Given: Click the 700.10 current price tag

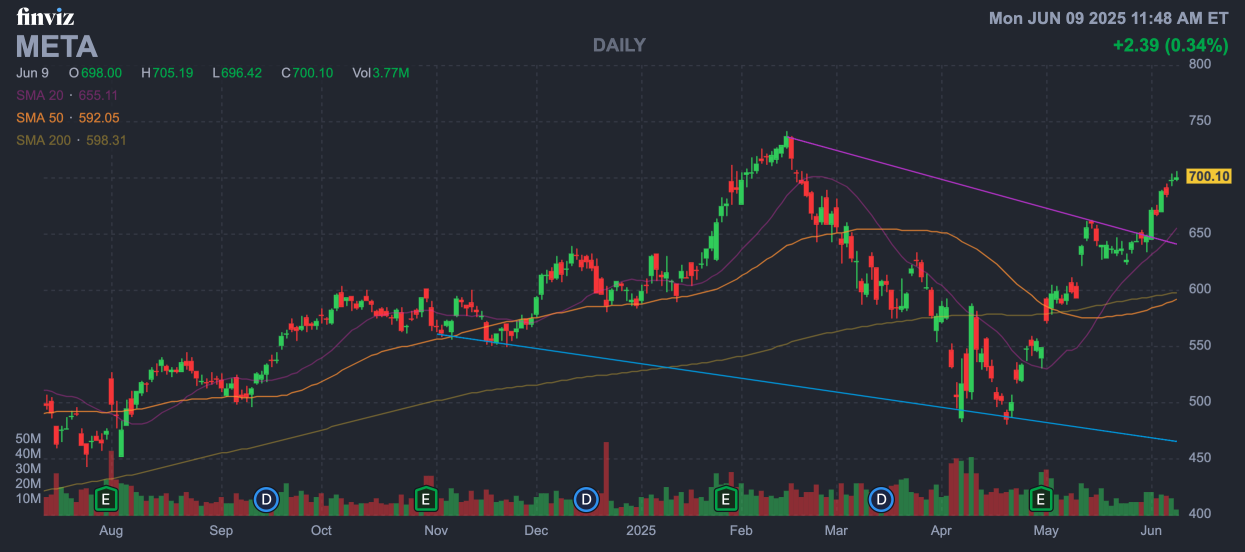Looking at the screenshot, I should 1207,176.
